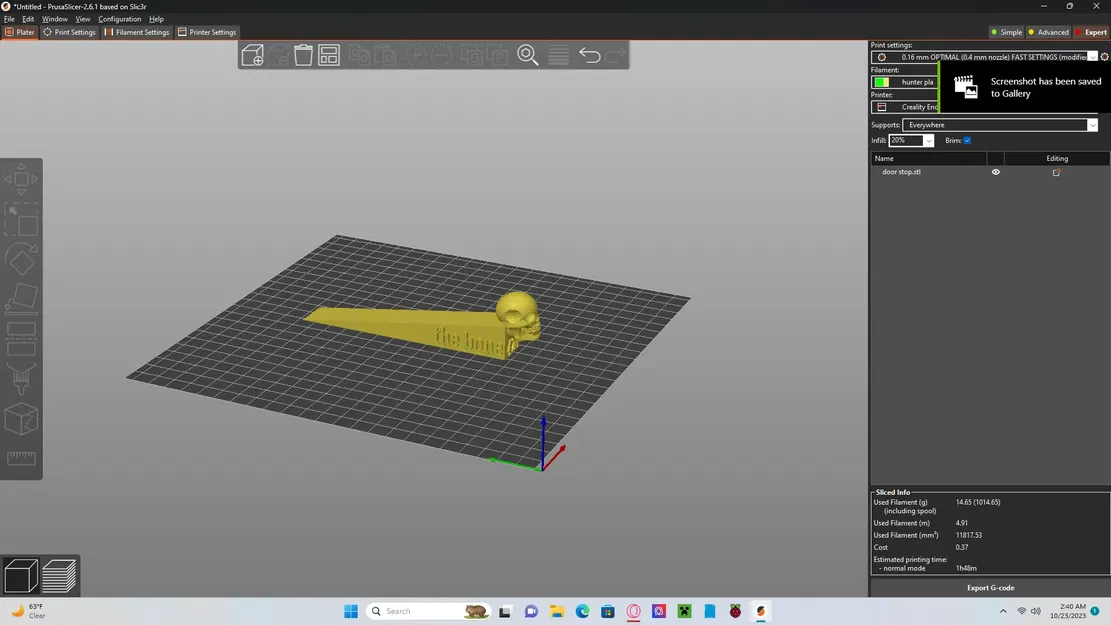The image size is (1111, 625).
Task: Select the Cut gizmo tool
Action: click(x=21, y=338)
